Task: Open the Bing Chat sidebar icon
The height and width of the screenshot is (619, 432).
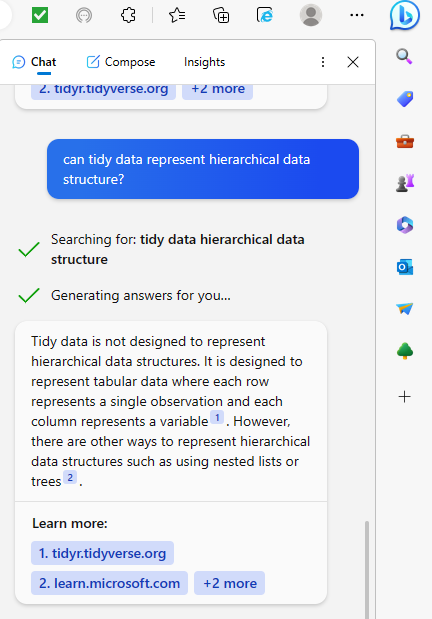Action: [405, 15]
